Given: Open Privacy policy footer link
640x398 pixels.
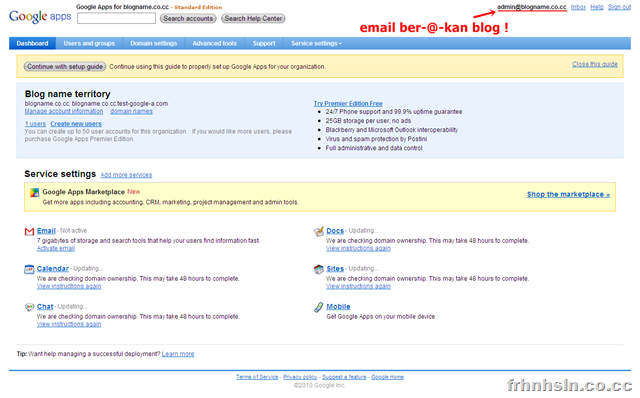Looking at the screenshot, I should (x=300, y=377).
